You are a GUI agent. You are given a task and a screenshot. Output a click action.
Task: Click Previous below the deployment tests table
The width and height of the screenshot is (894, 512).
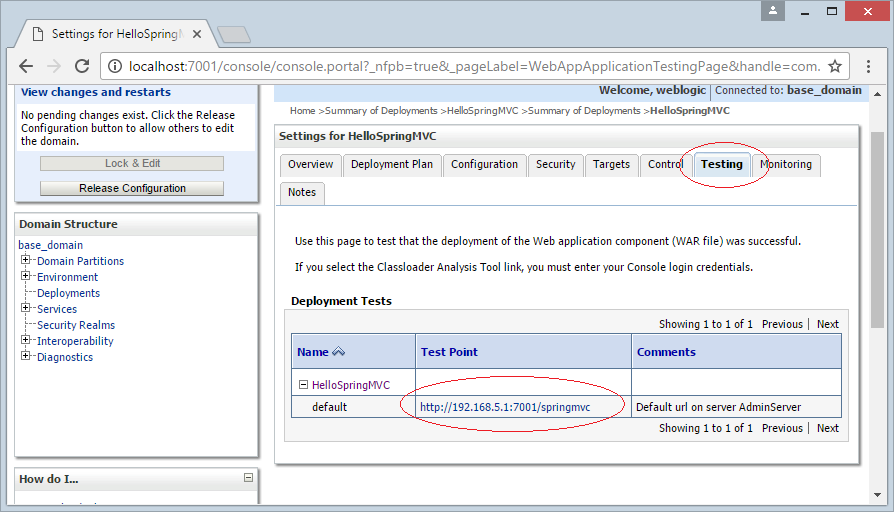[782, 428]
